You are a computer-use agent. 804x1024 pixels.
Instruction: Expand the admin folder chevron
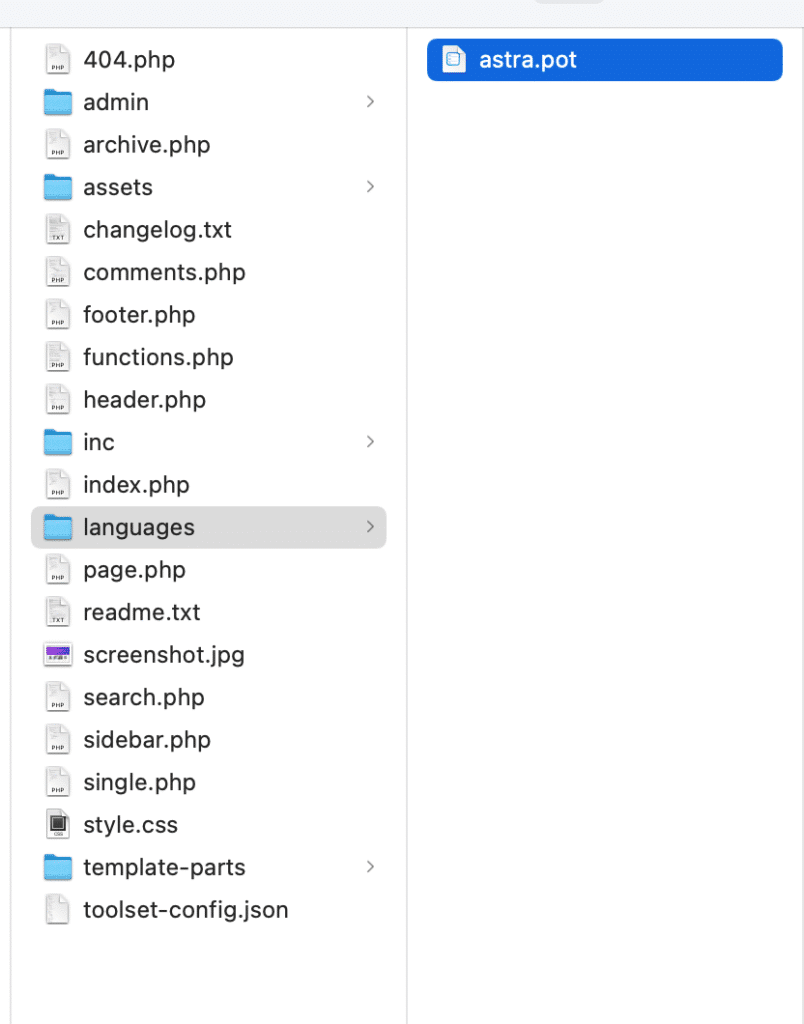(x=370, y=102)
